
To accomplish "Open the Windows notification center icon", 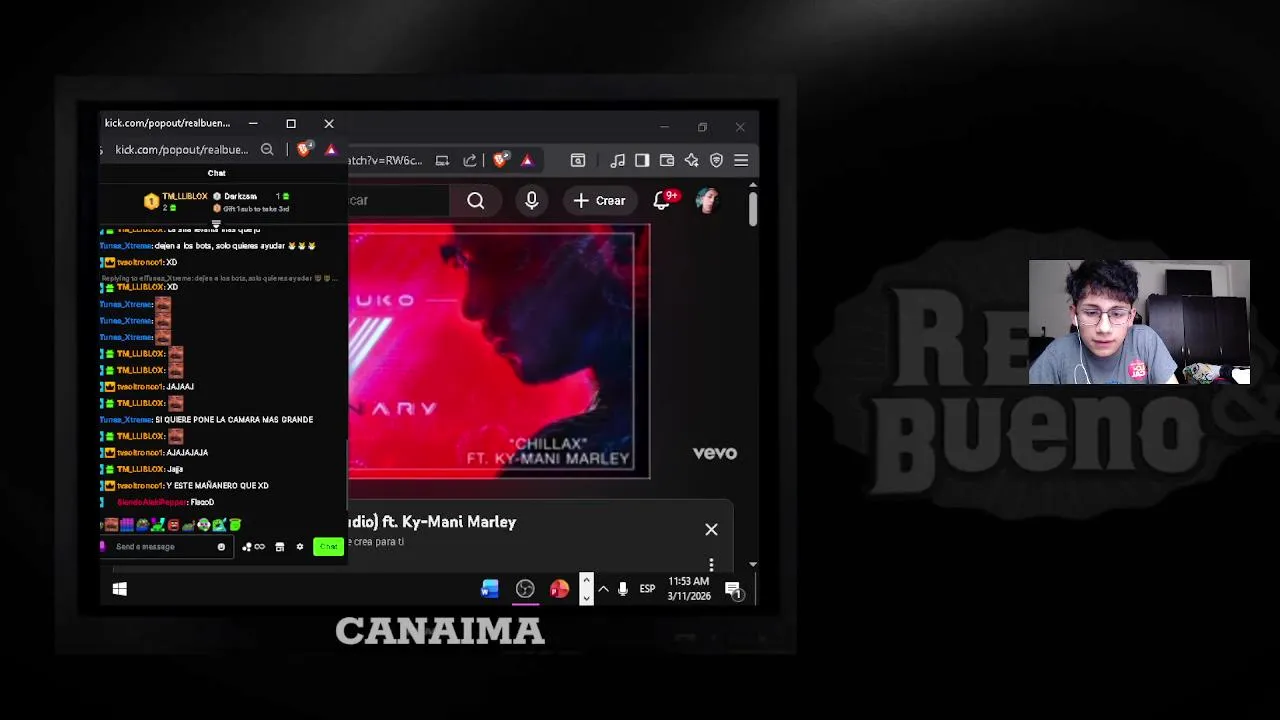I will click(x=733, y=590).
